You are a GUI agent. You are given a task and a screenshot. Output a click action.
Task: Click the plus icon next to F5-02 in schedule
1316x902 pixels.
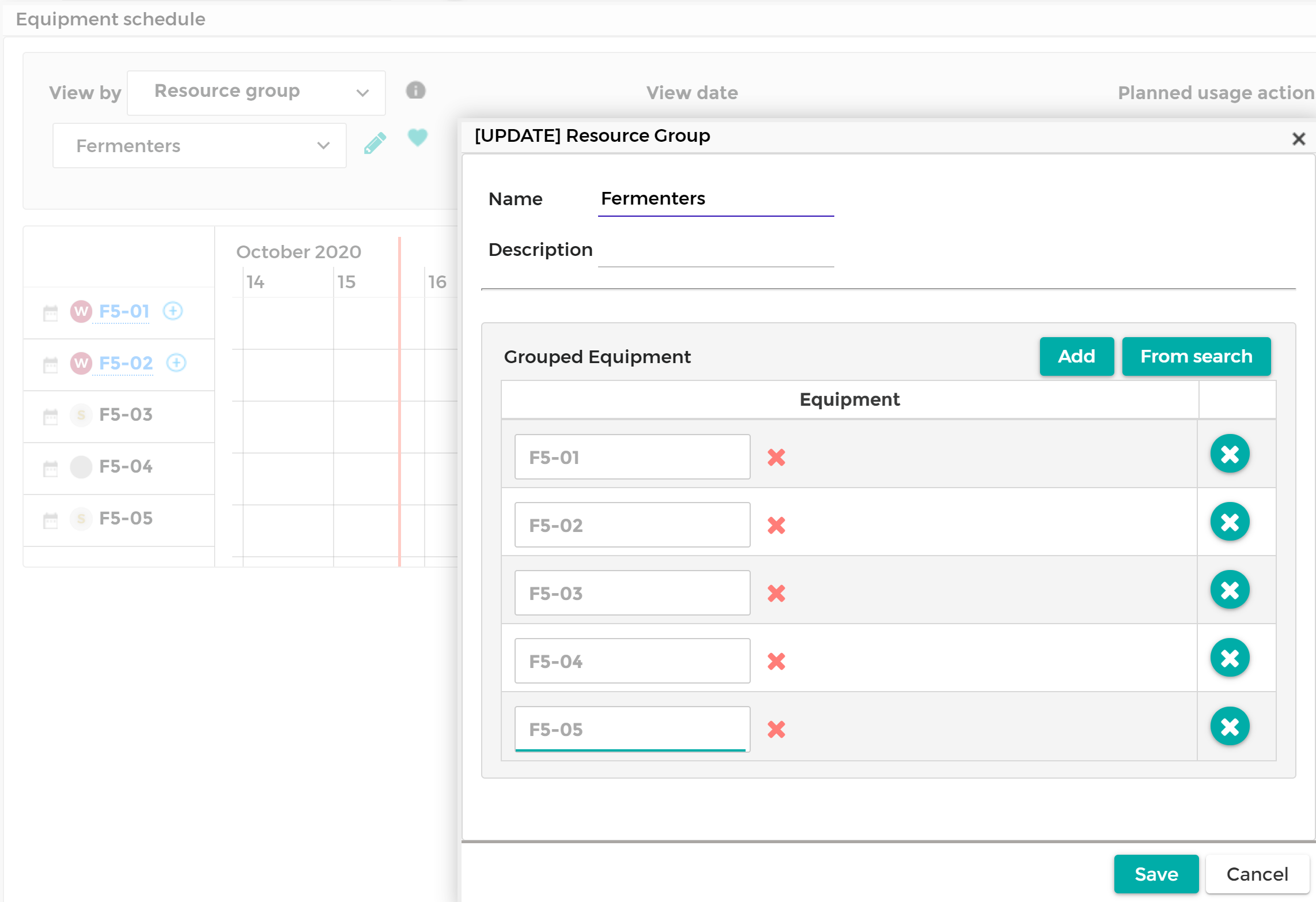pos(176,363)
